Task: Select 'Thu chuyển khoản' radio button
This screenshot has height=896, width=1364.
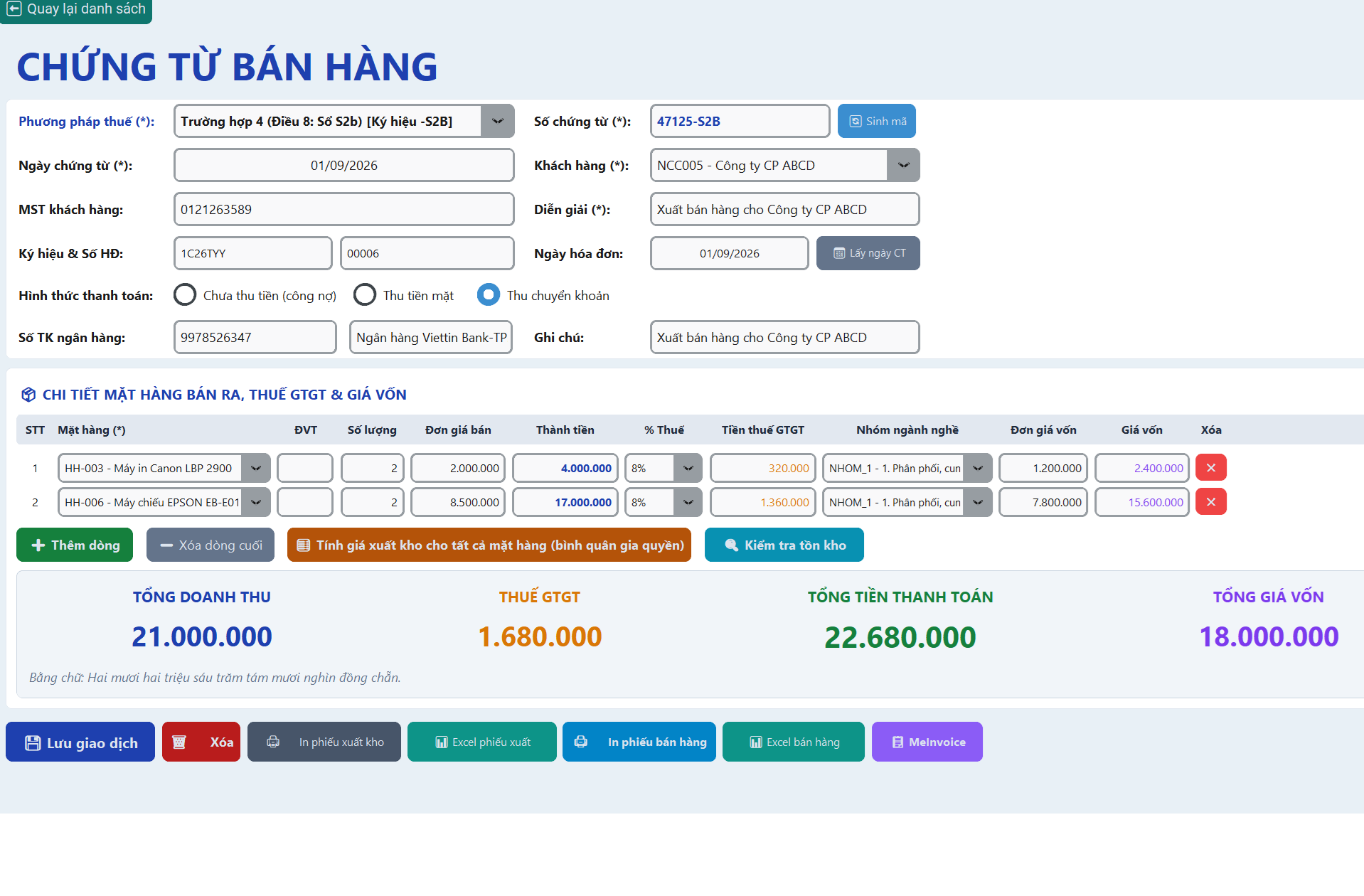Action: pos(489,295)
